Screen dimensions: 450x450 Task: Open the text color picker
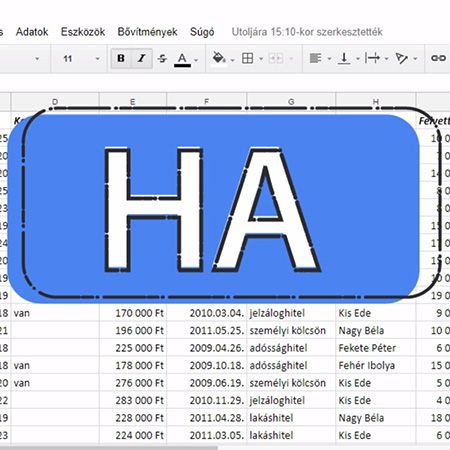[182, 59]
